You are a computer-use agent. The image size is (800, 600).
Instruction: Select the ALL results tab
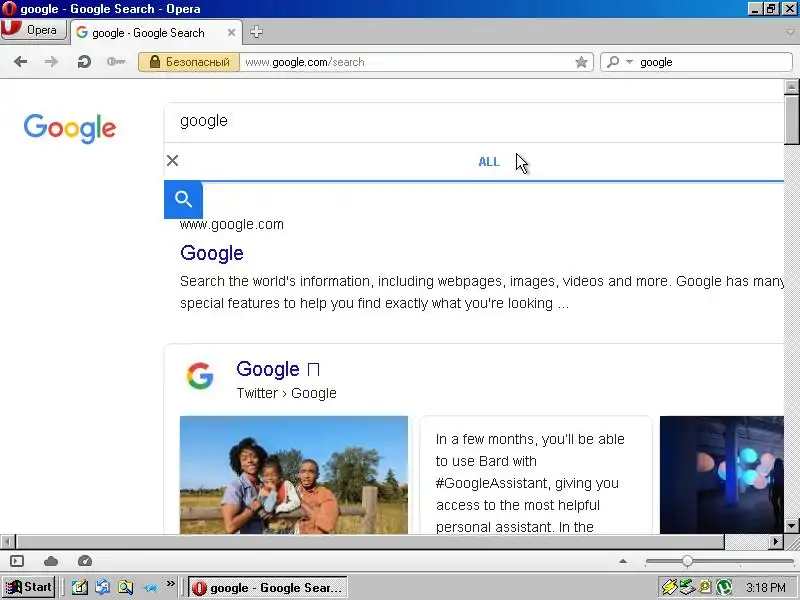pos(489,162)
